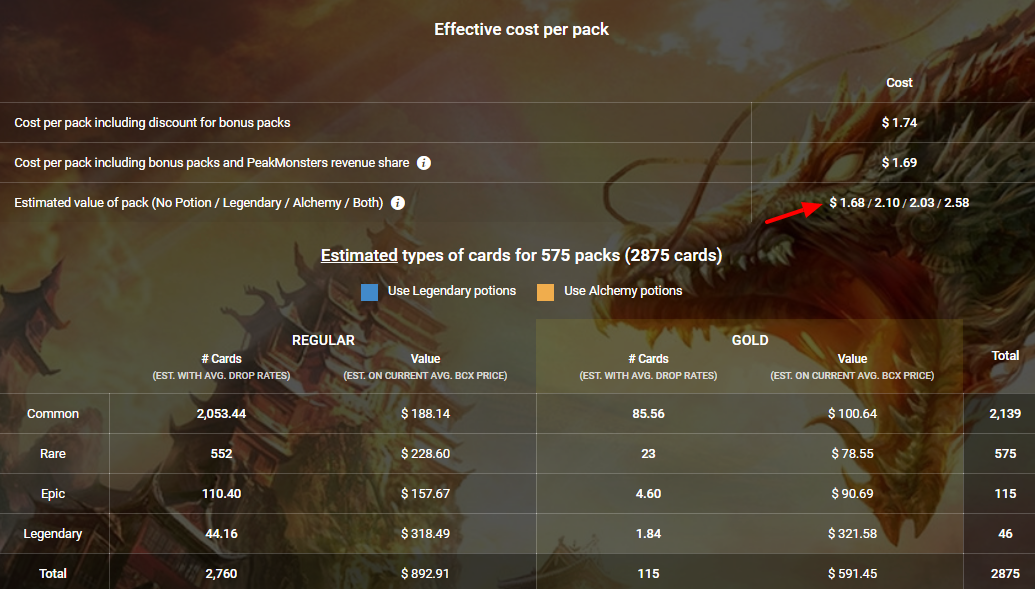Screen dimensions: 1035x589
Task: Click the 'Use Alchemy potions' label text
Action: 623,291
